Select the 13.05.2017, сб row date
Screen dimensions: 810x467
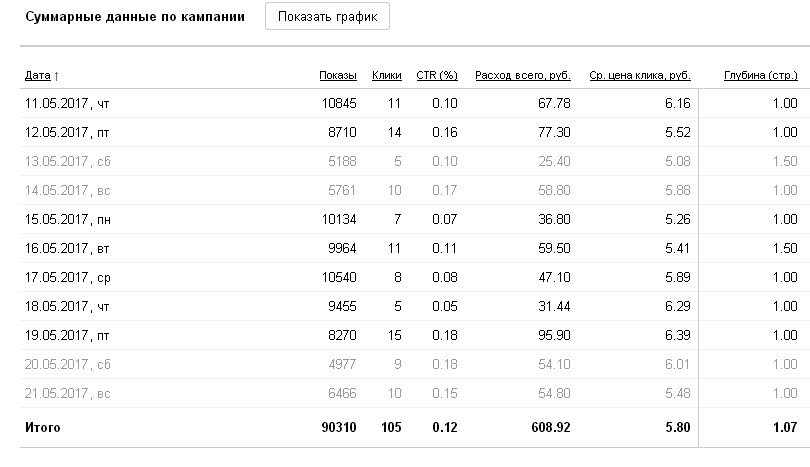coord(68,161)
